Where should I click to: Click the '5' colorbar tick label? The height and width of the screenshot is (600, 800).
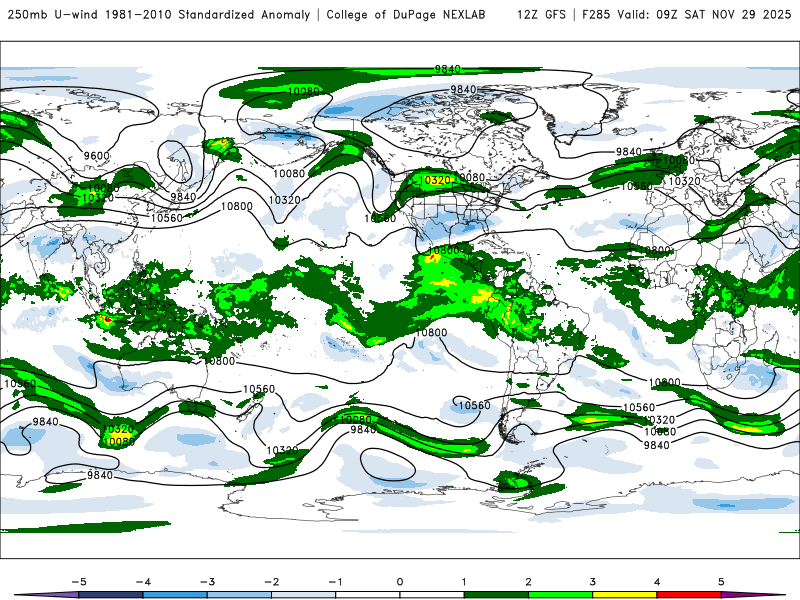pos(721,582)
